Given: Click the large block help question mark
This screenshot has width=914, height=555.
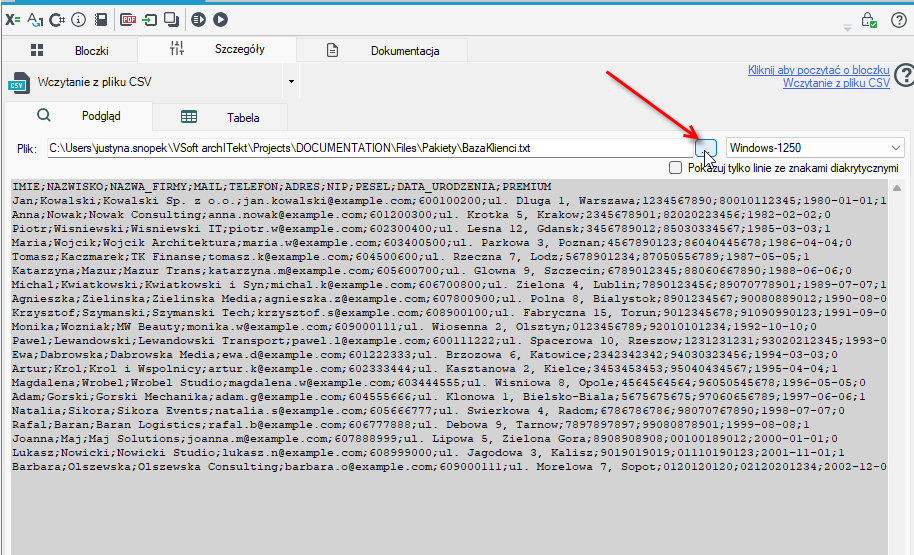Looking at the screenshot, I should 904,75.
